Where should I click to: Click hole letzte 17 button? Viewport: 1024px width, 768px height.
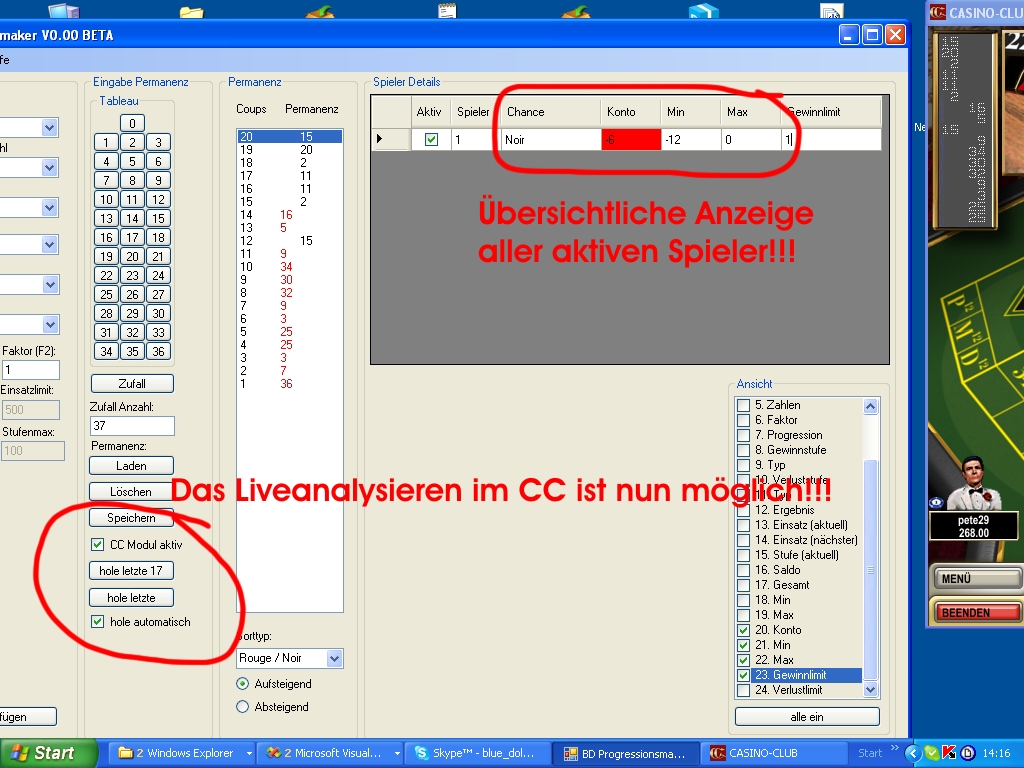pos(131,571)
